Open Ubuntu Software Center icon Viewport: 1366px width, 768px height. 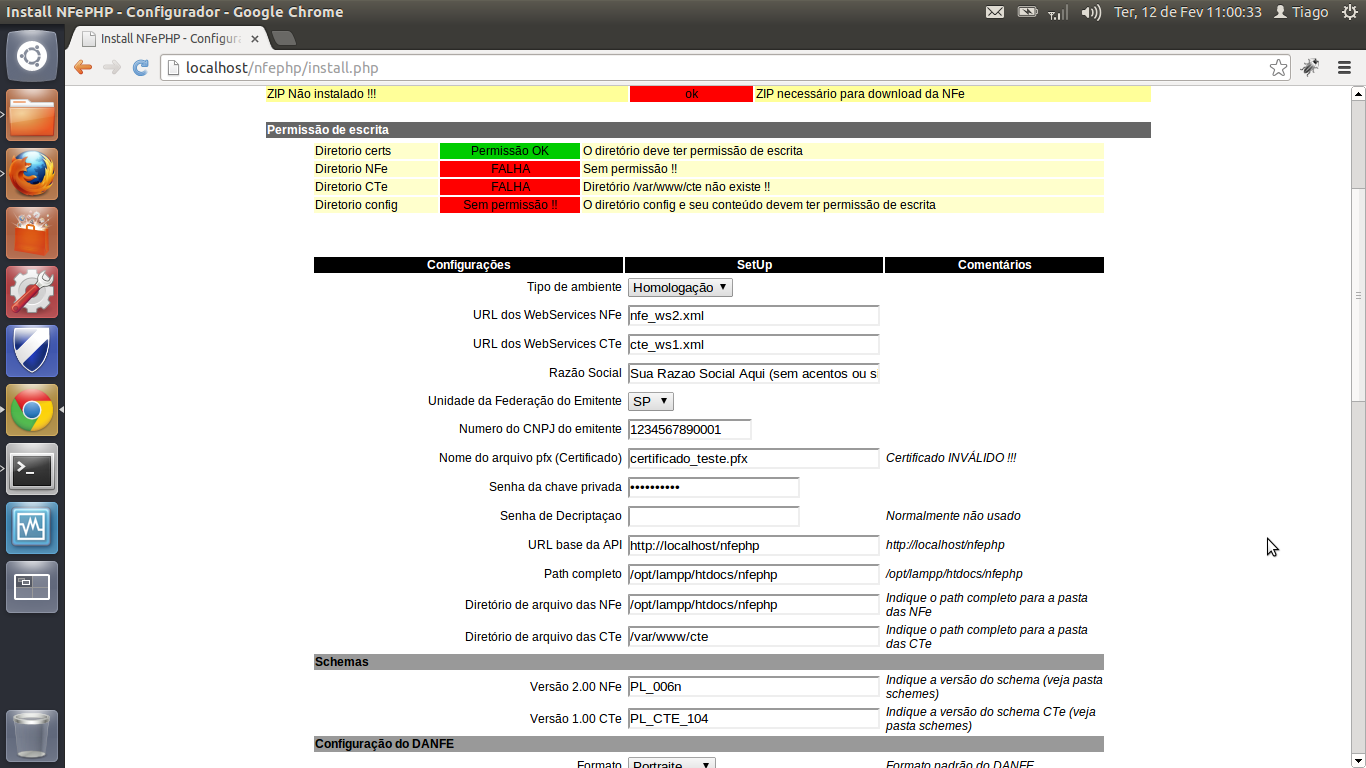point(32,233)
